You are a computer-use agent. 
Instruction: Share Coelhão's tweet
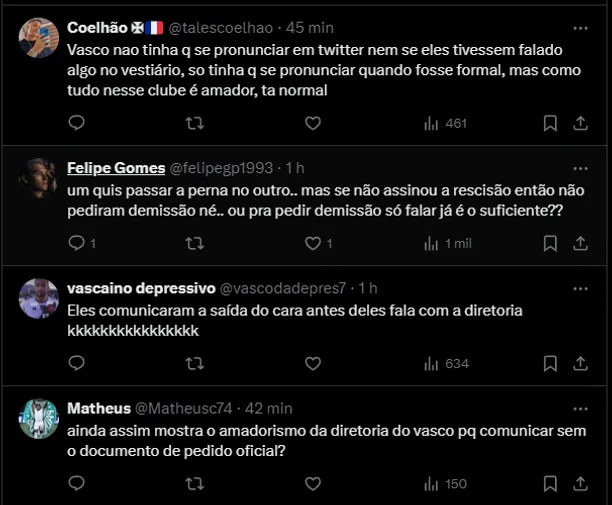click(x=580, y=123)
